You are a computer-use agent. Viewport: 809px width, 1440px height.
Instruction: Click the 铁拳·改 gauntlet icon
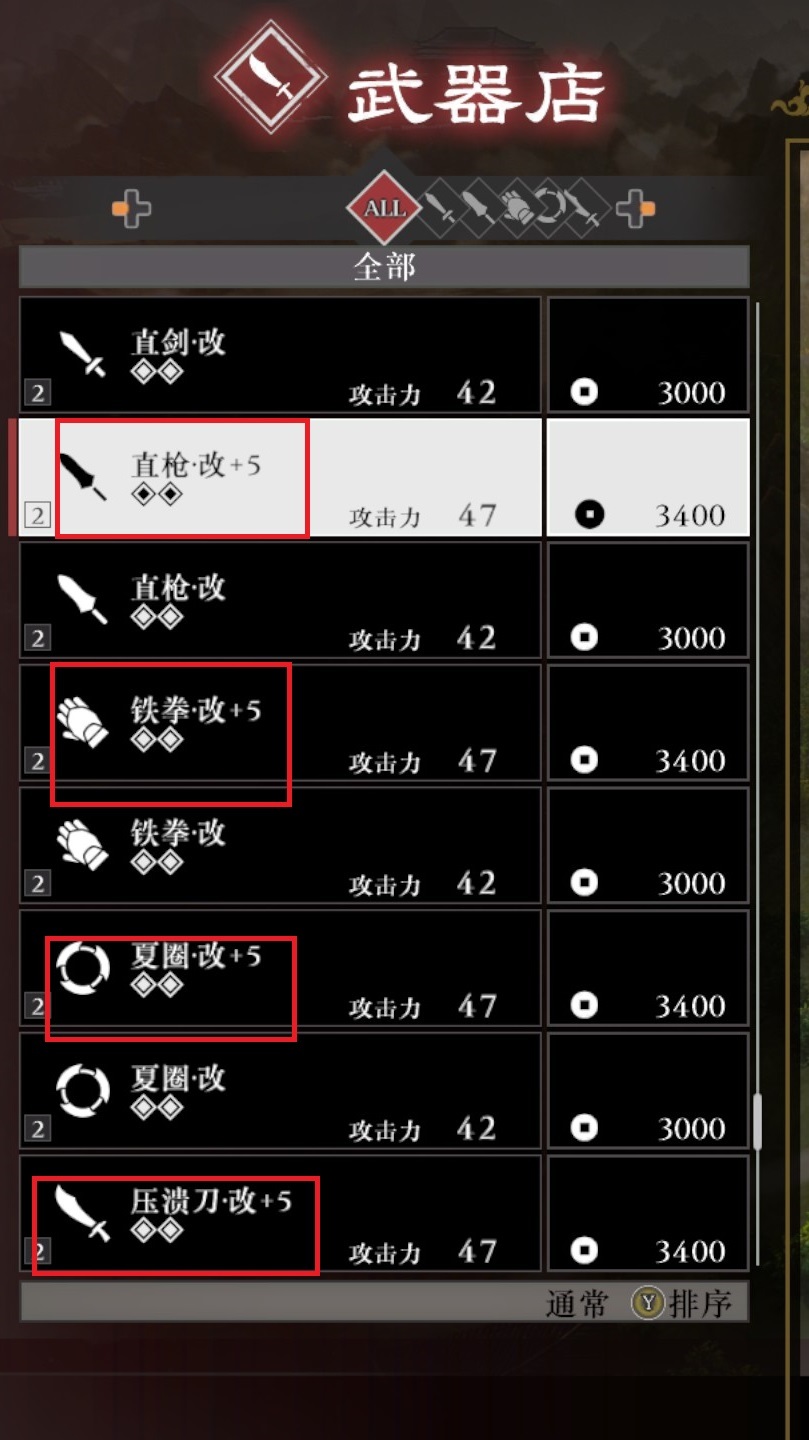point(81,845)
